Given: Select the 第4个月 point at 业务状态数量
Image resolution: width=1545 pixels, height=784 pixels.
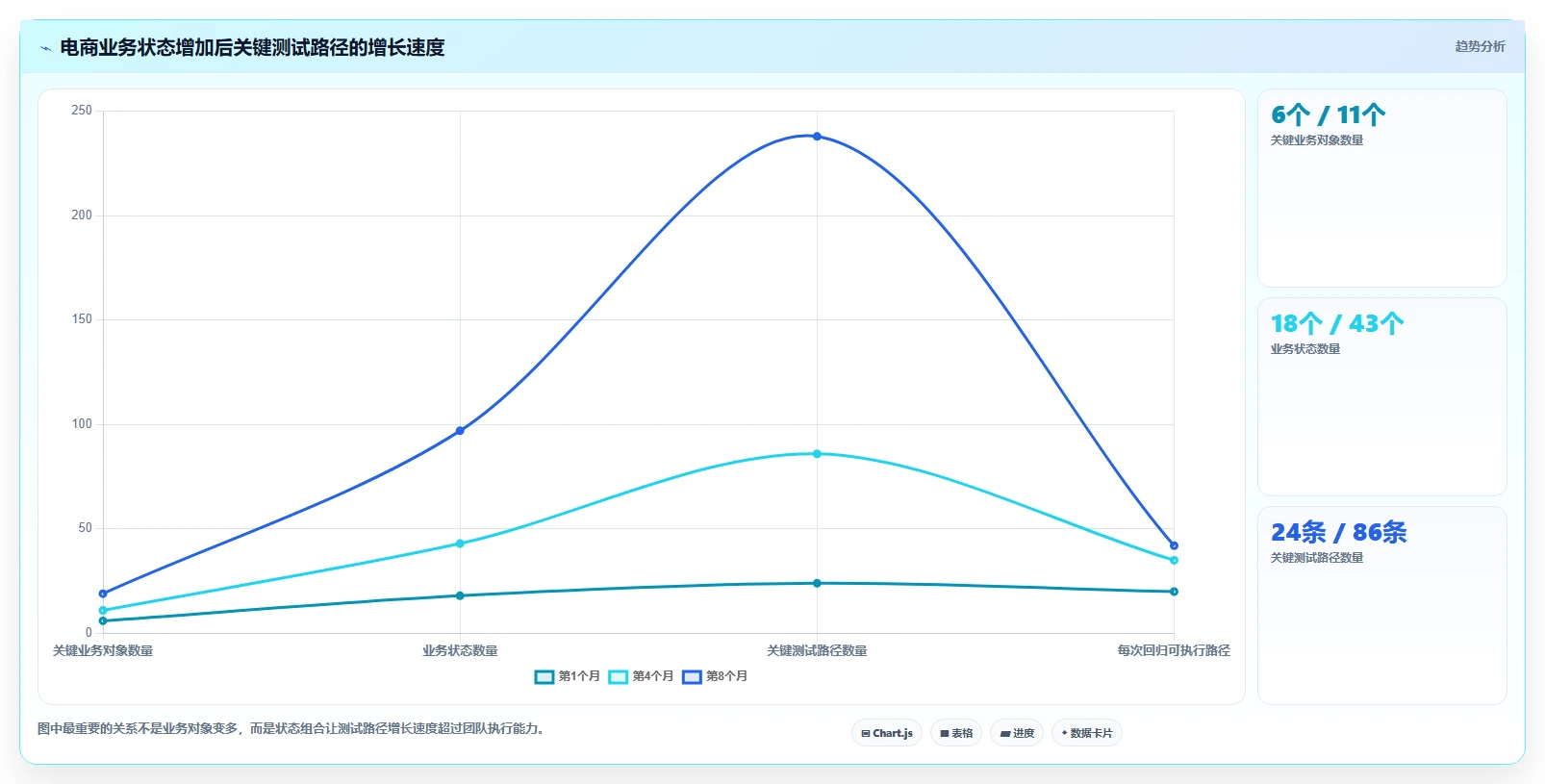Looking at the screenshot, I should tap(460, 544).
